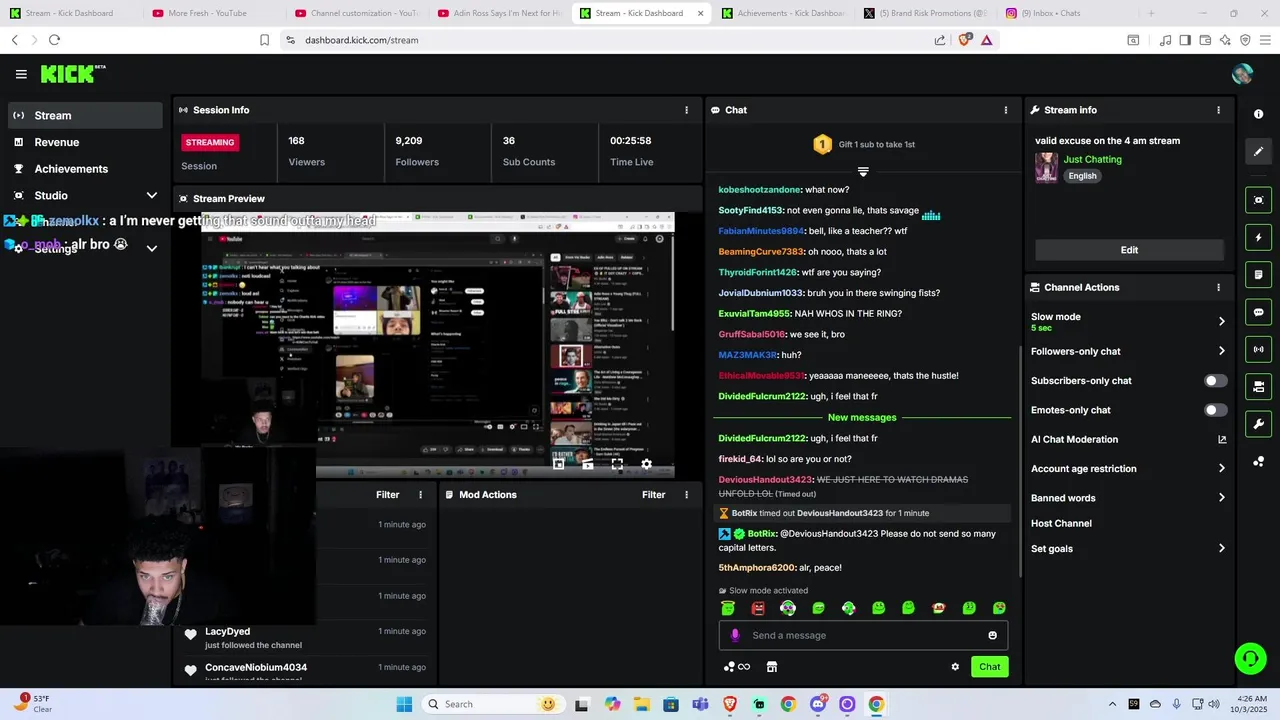Open chat settings gear icon
The width and height of the screenshot is (1280, 720).
tap(955, 667)
